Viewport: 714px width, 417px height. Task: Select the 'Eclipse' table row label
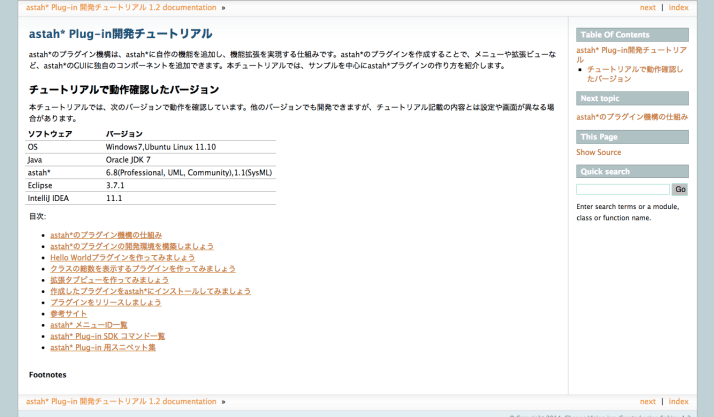(40, 185)
